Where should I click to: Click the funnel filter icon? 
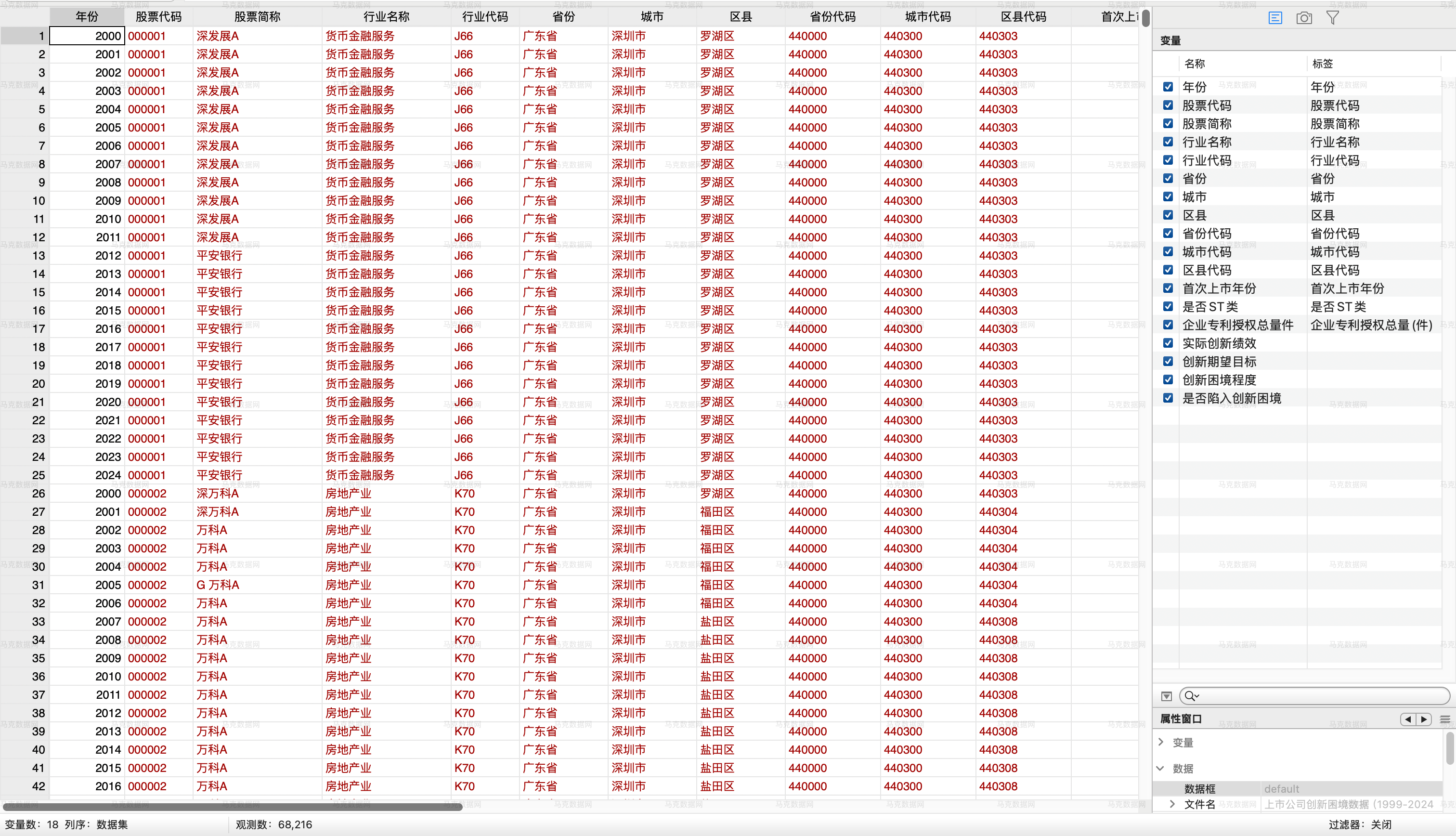pos(1333,18)
